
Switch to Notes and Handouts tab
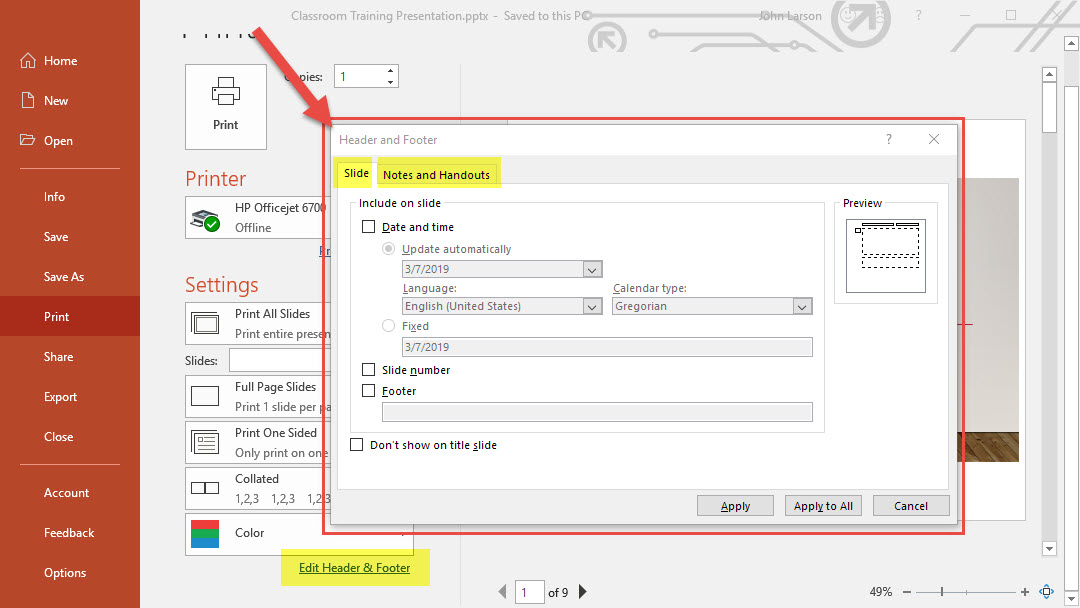436,175
